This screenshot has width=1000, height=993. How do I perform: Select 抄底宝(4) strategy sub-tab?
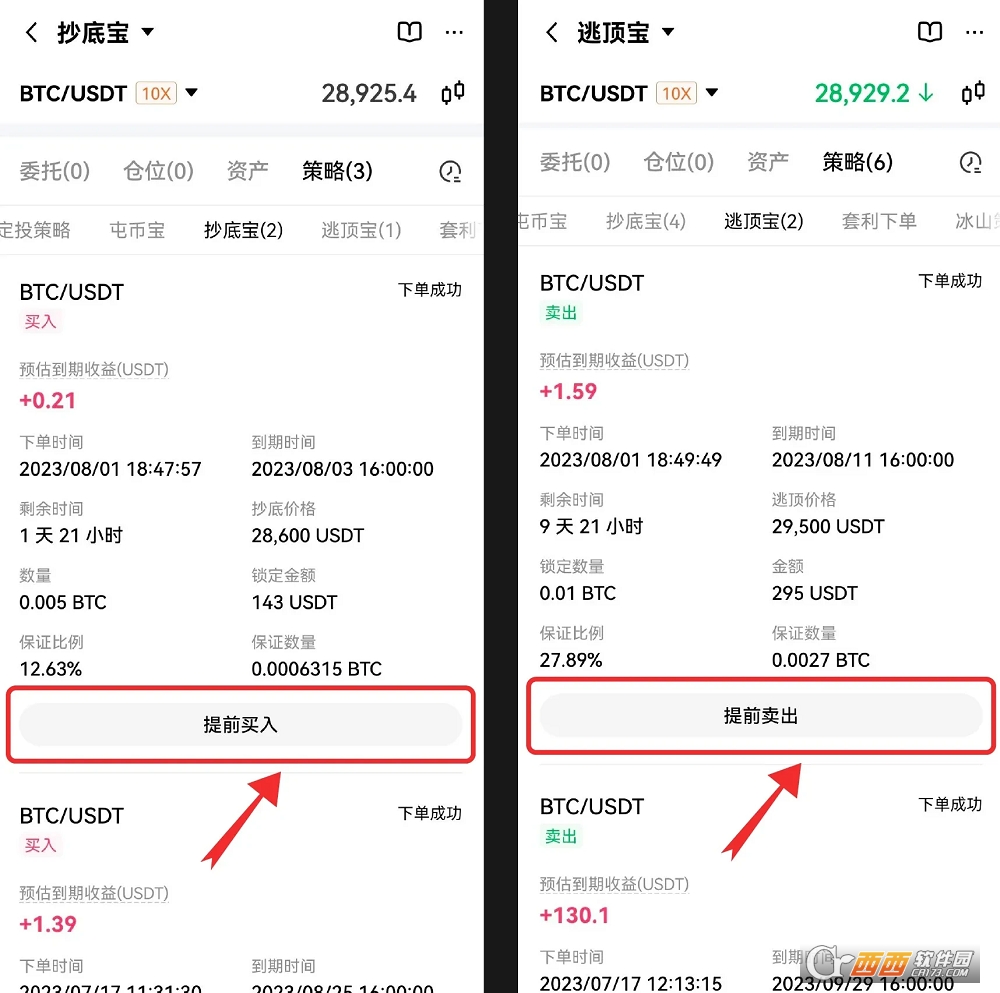[645, 221]
